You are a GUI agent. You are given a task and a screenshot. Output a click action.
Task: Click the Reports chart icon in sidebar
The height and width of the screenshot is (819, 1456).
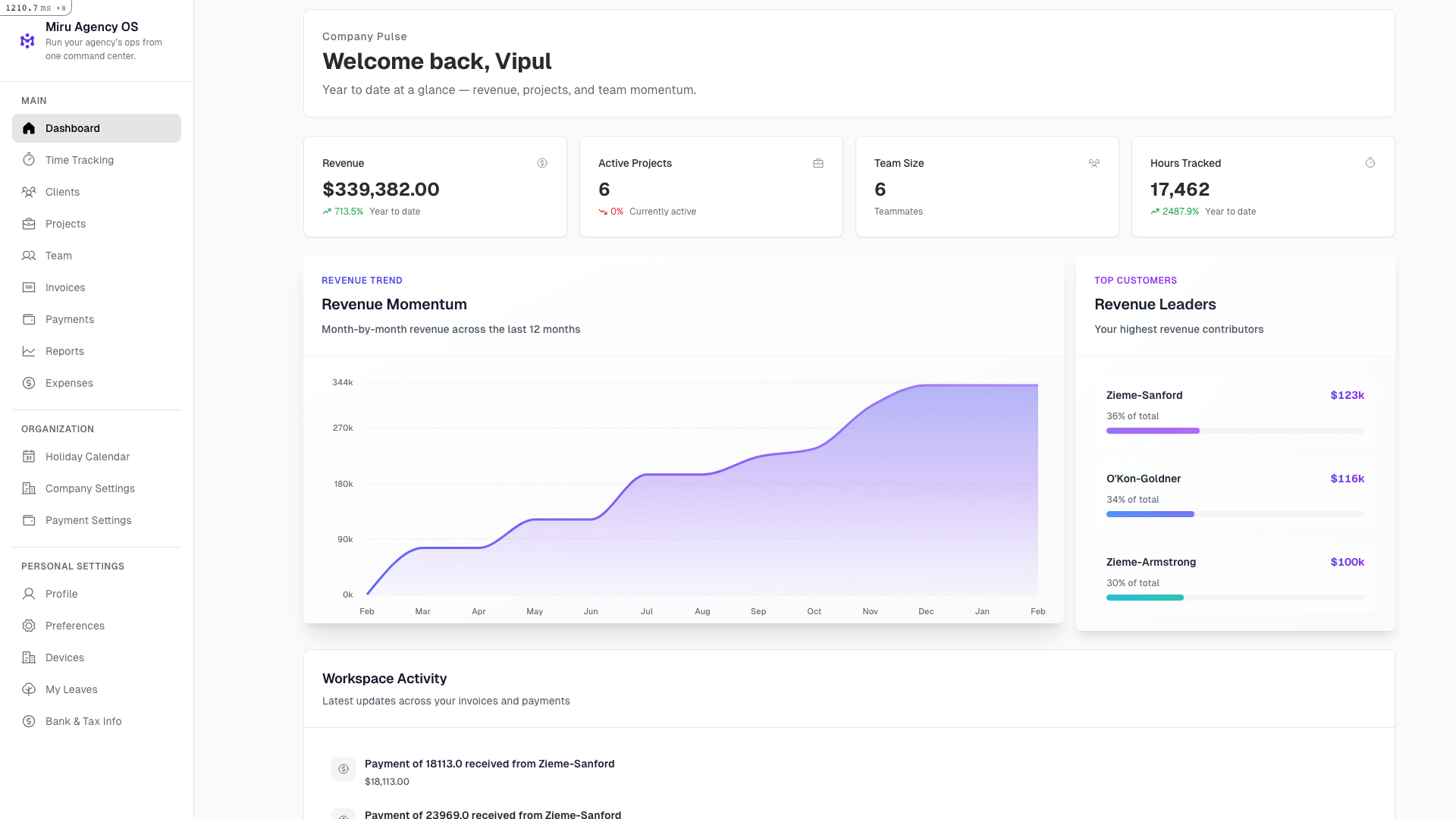[29, 351]
